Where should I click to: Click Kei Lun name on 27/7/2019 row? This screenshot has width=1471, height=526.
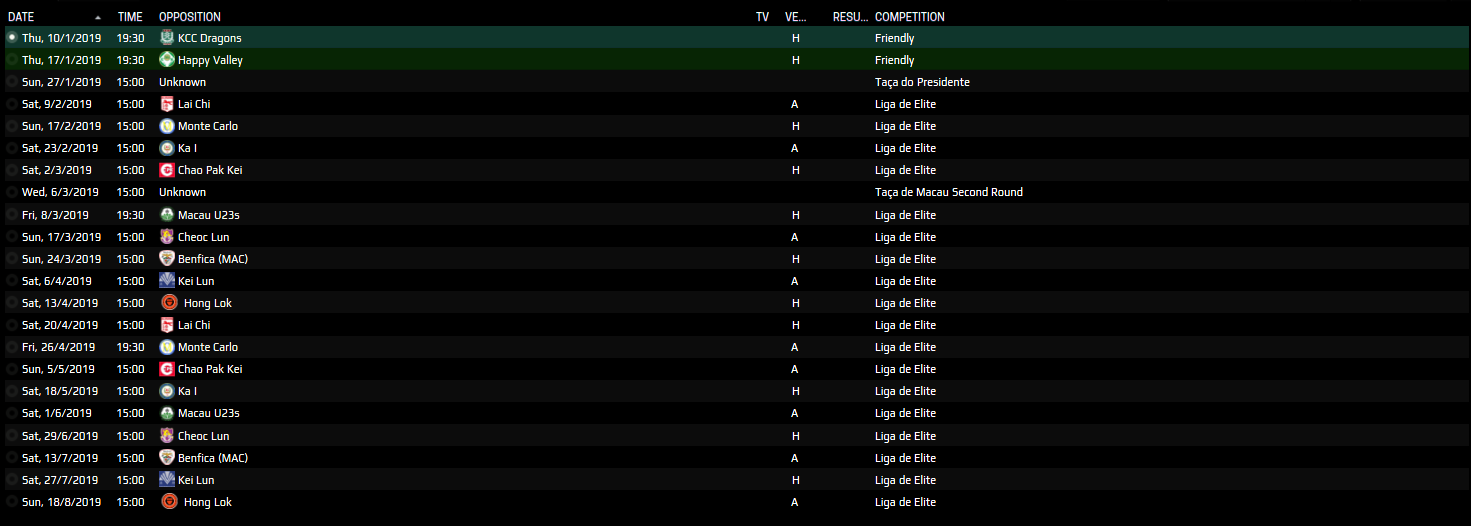pos(196,480)
